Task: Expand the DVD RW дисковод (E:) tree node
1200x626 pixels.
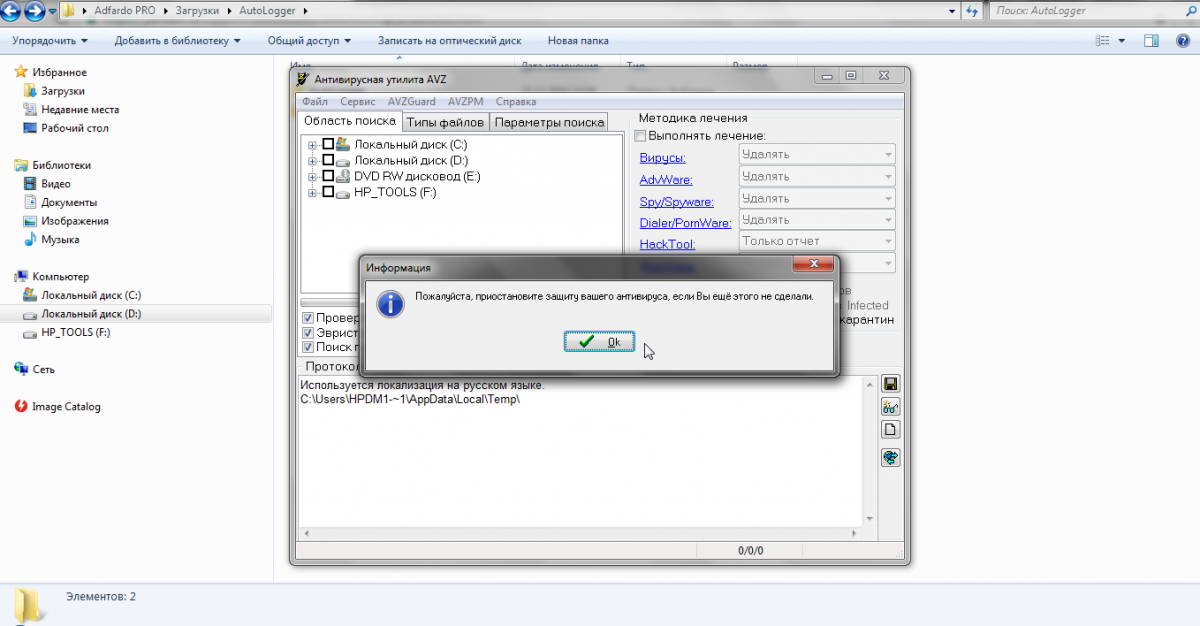Action: click(x=313, y=177)
